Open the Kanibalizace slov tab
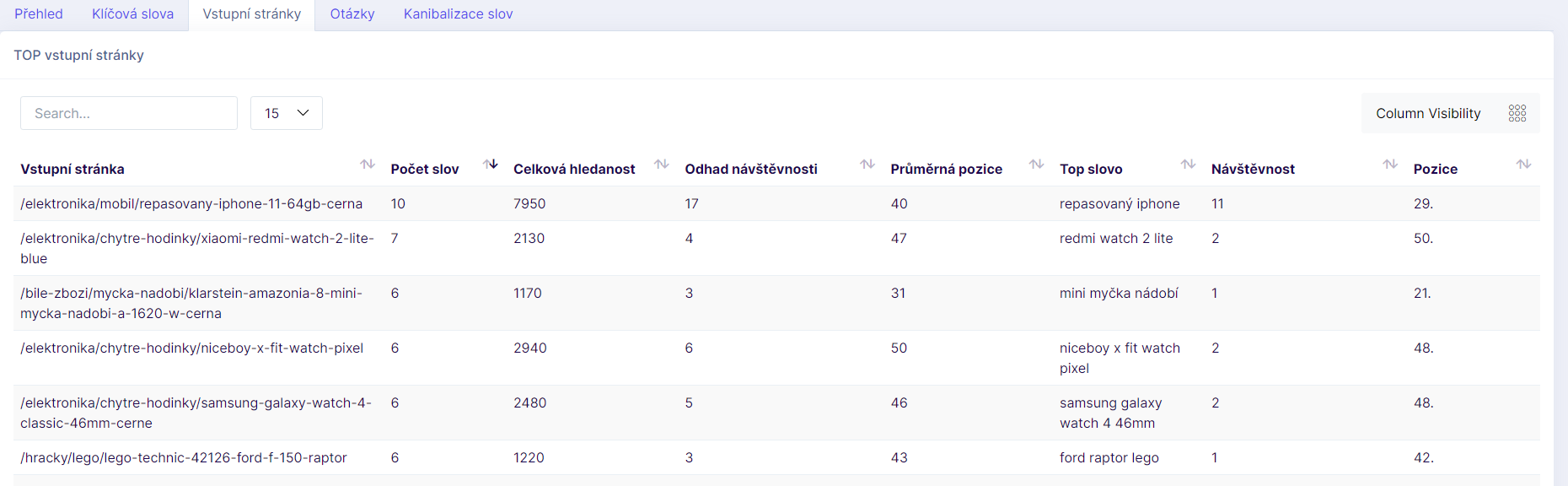The height and width of the screenshot is (486, 1568). pyautogui.click(x=458, y=13)
